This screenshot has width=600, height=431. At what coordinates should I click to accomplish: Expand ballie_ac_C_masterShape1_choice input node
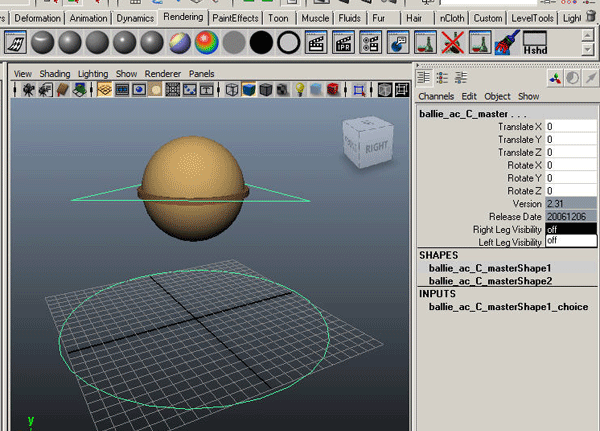tap(508, 307)
